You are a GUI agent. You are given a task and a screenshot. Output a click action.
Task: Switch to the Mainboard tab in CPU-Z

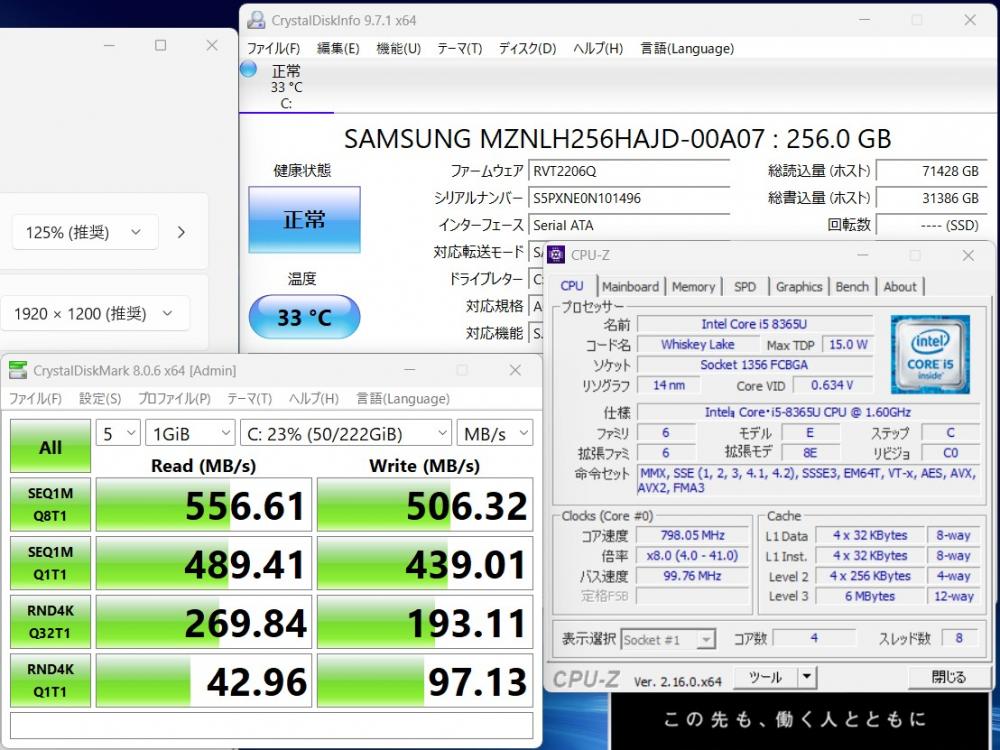click(x=630, y=287)
